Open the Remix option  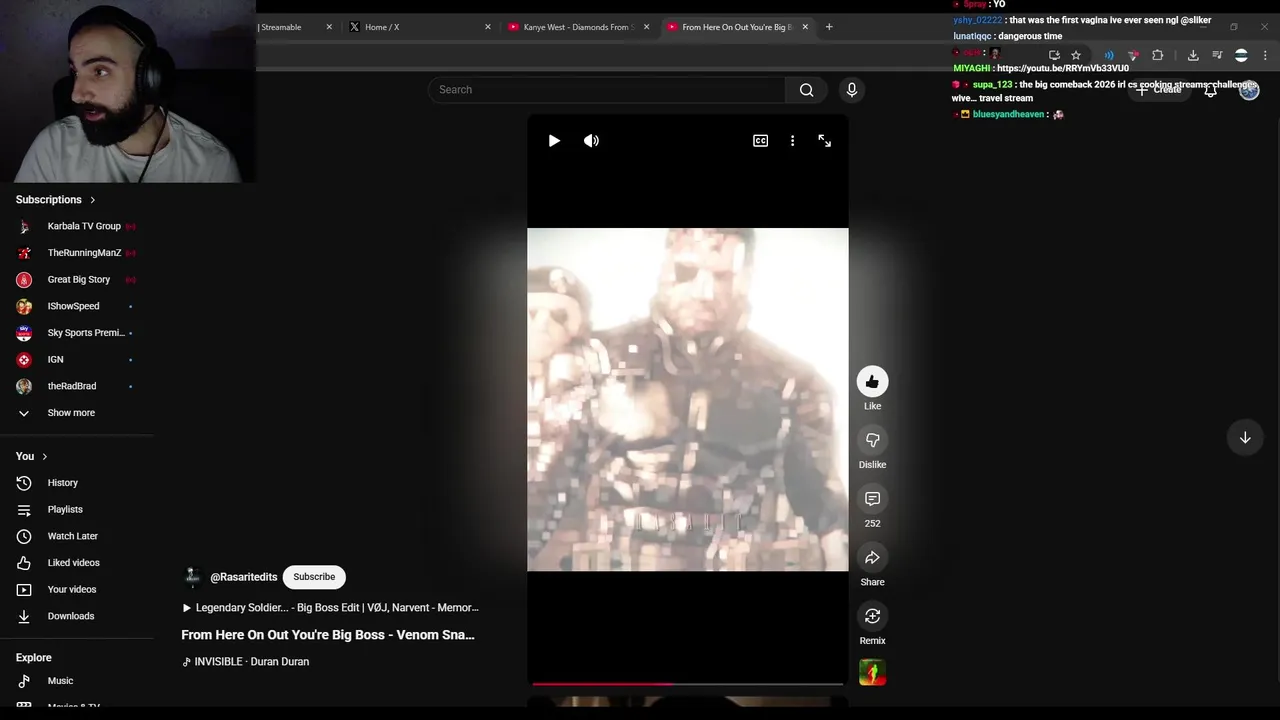click(872, 616)
